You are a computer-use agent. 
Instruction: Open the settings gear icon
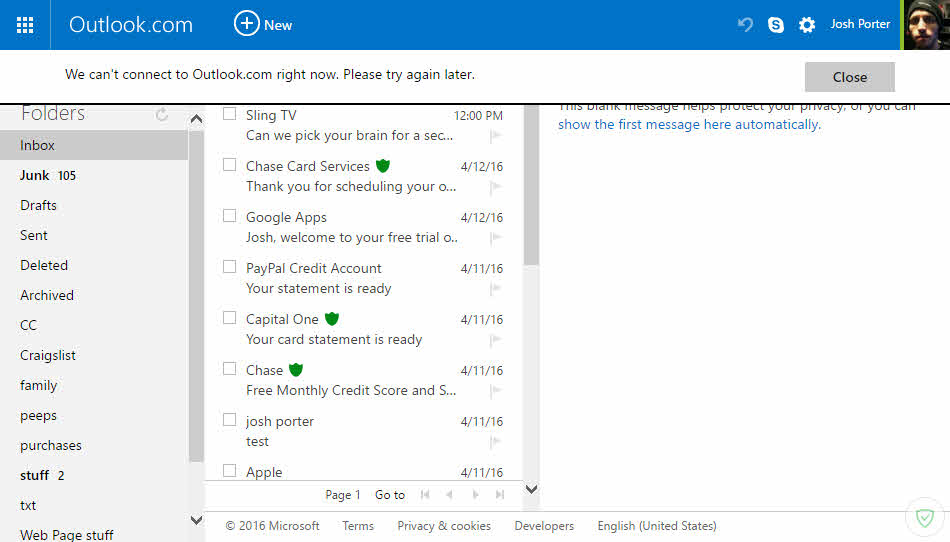pyautogui.click(x=807, y=25)
